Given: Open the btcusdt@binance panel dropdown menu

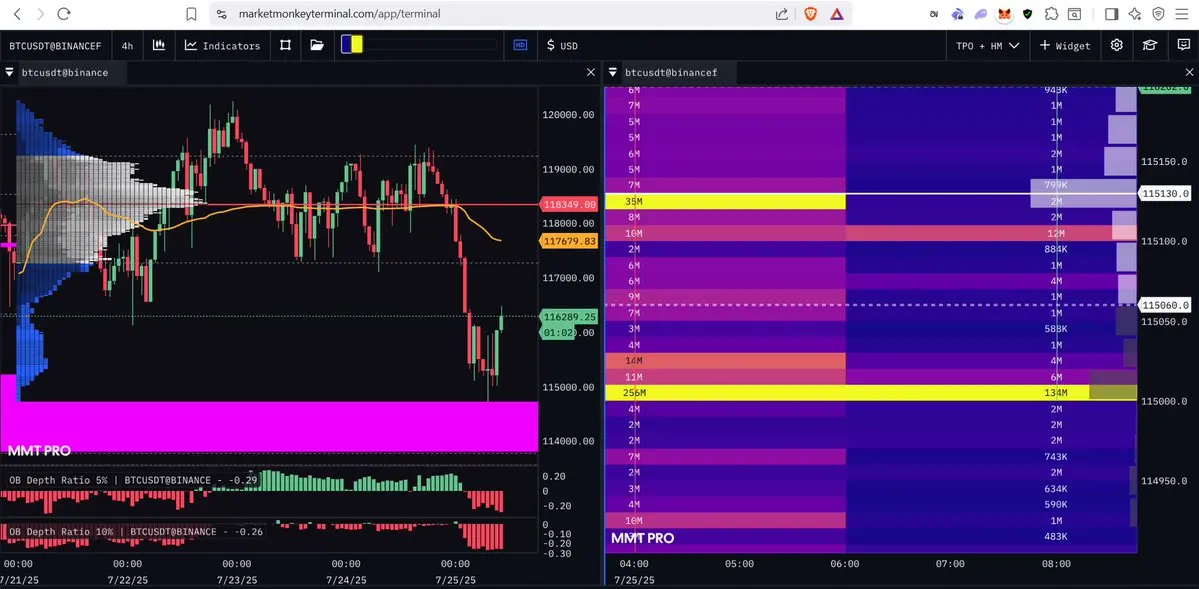Looking at the screenshot, I should 9,72.
